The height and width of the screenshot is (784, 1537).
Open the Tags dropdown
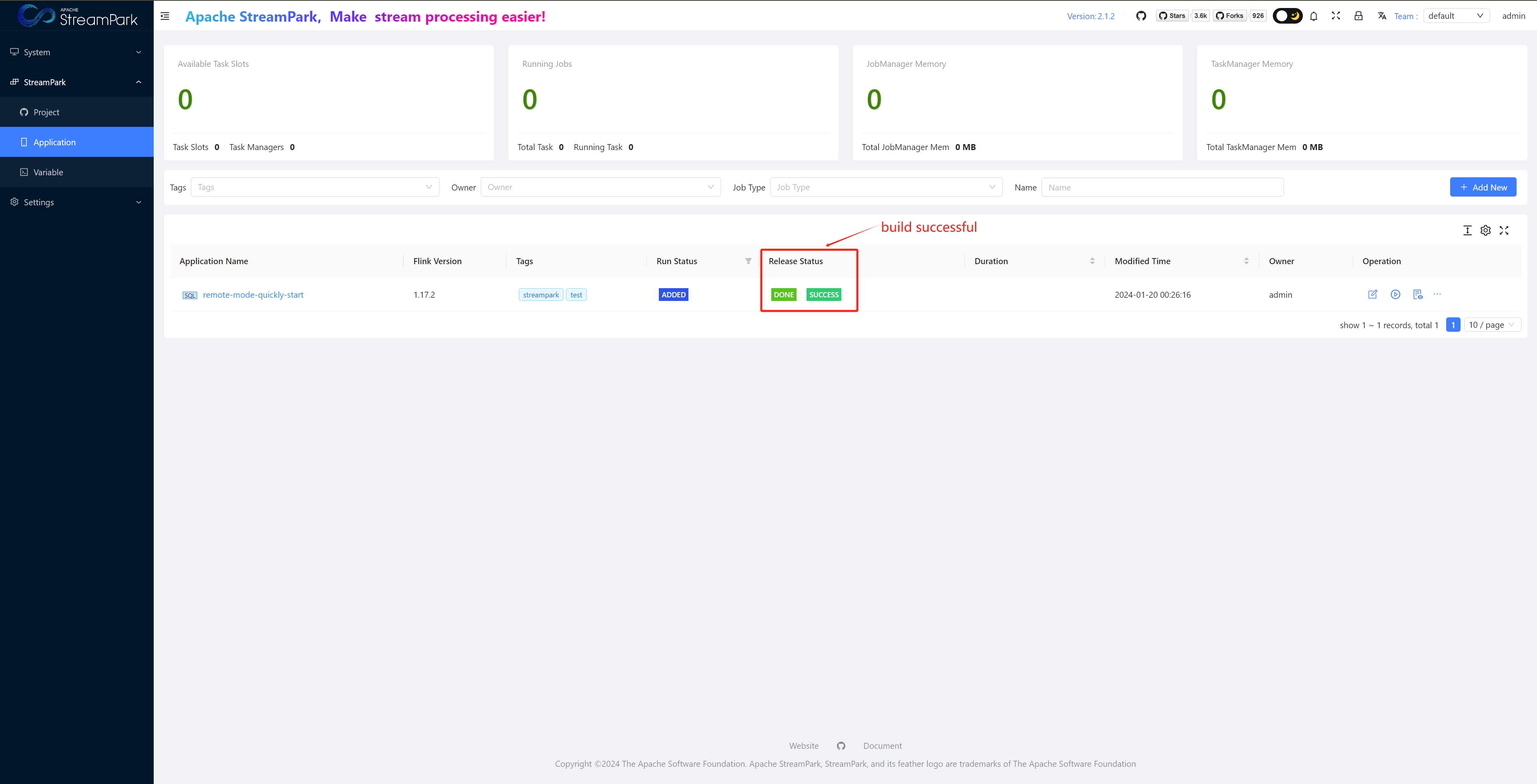pos(315,187)
